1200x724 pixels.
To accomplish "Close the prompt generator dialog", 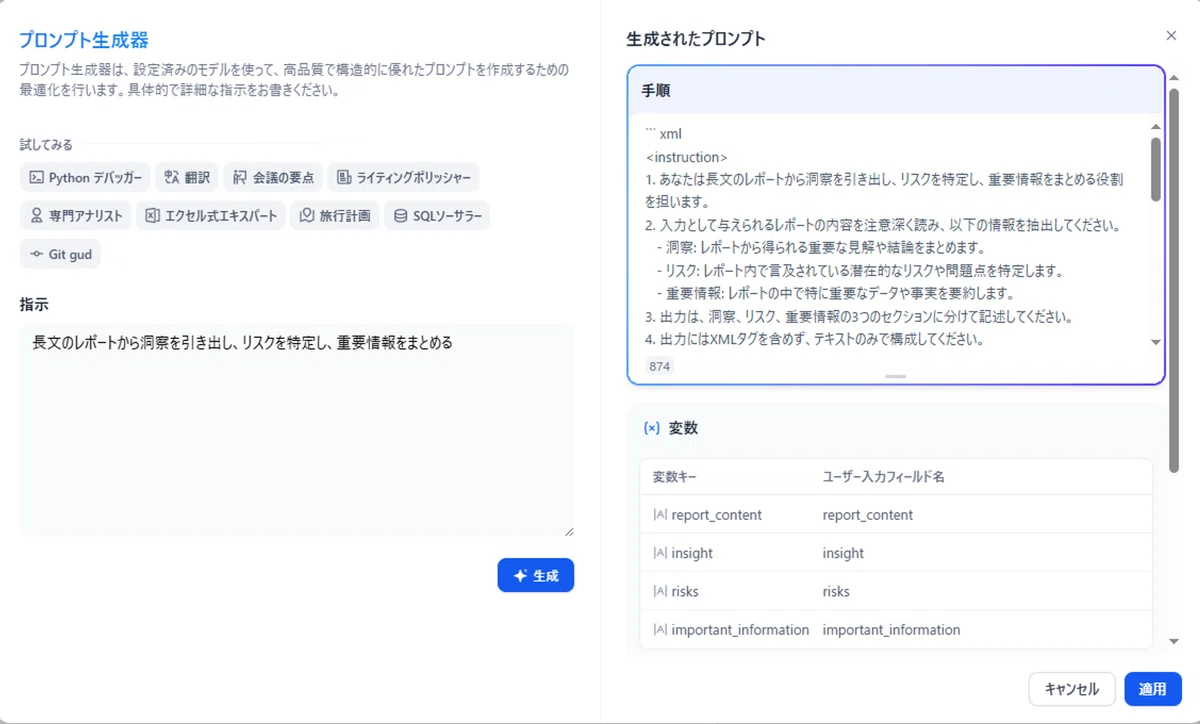I will pyautogui.click(x=1171, y=36).
